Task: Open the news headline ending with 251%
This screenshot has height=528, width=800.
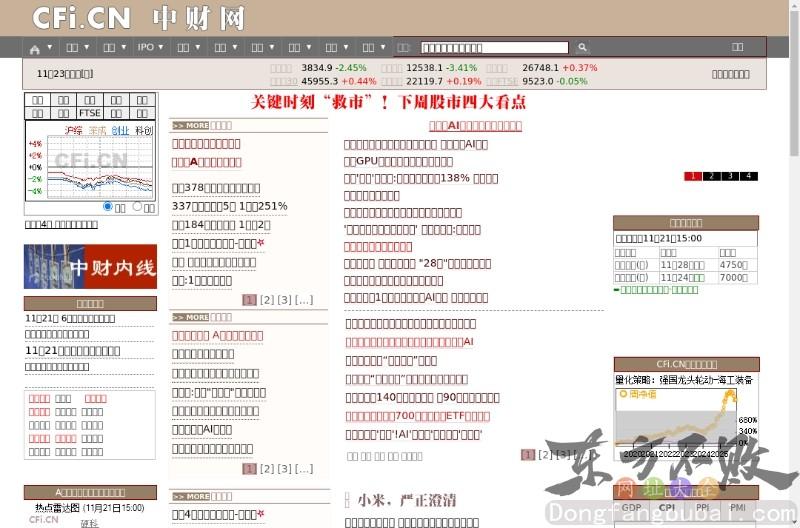Action: click(230, 206)
